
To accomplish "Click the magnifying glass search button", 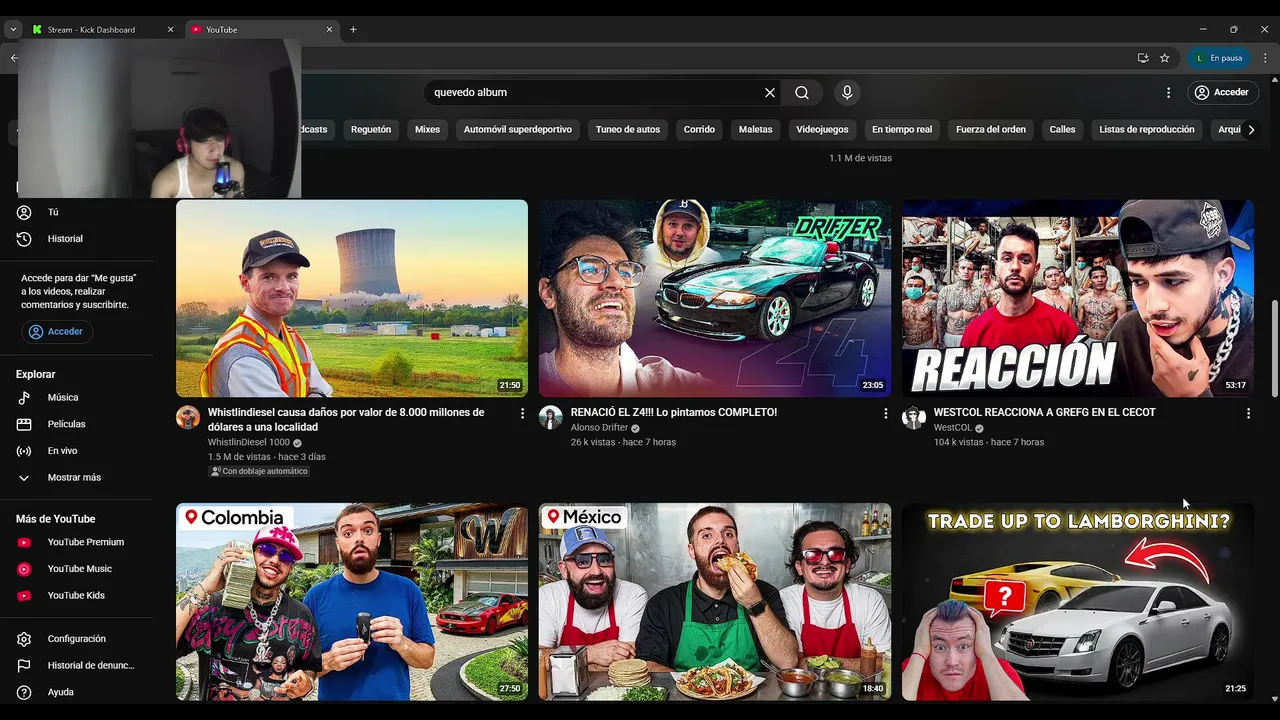I will pyautogui.click(x=802, y=92).
